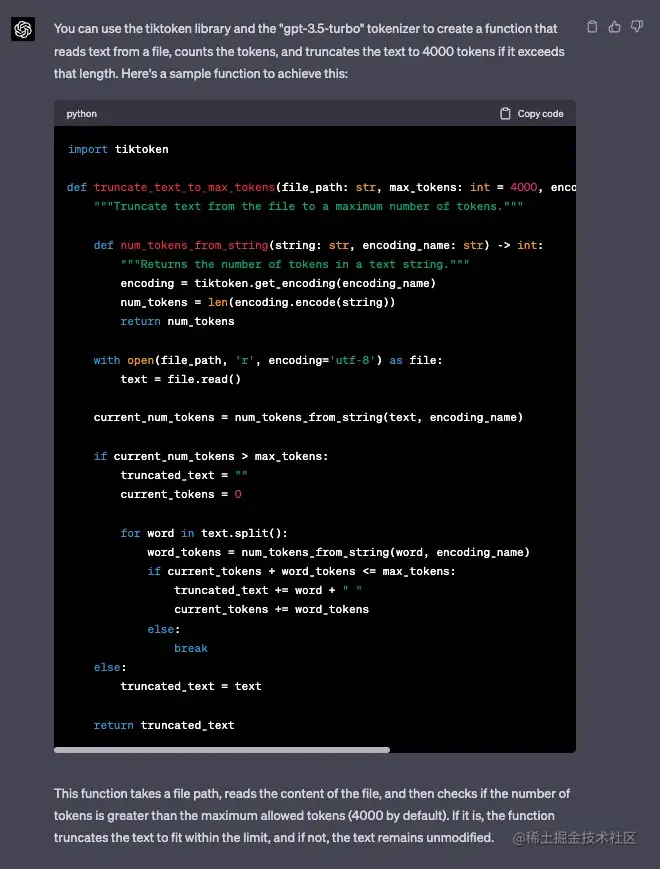660x869 pixels.
Task: Click the 'current_num_tokens = num_tokens_from_string' line
Action: pos(308,417)
